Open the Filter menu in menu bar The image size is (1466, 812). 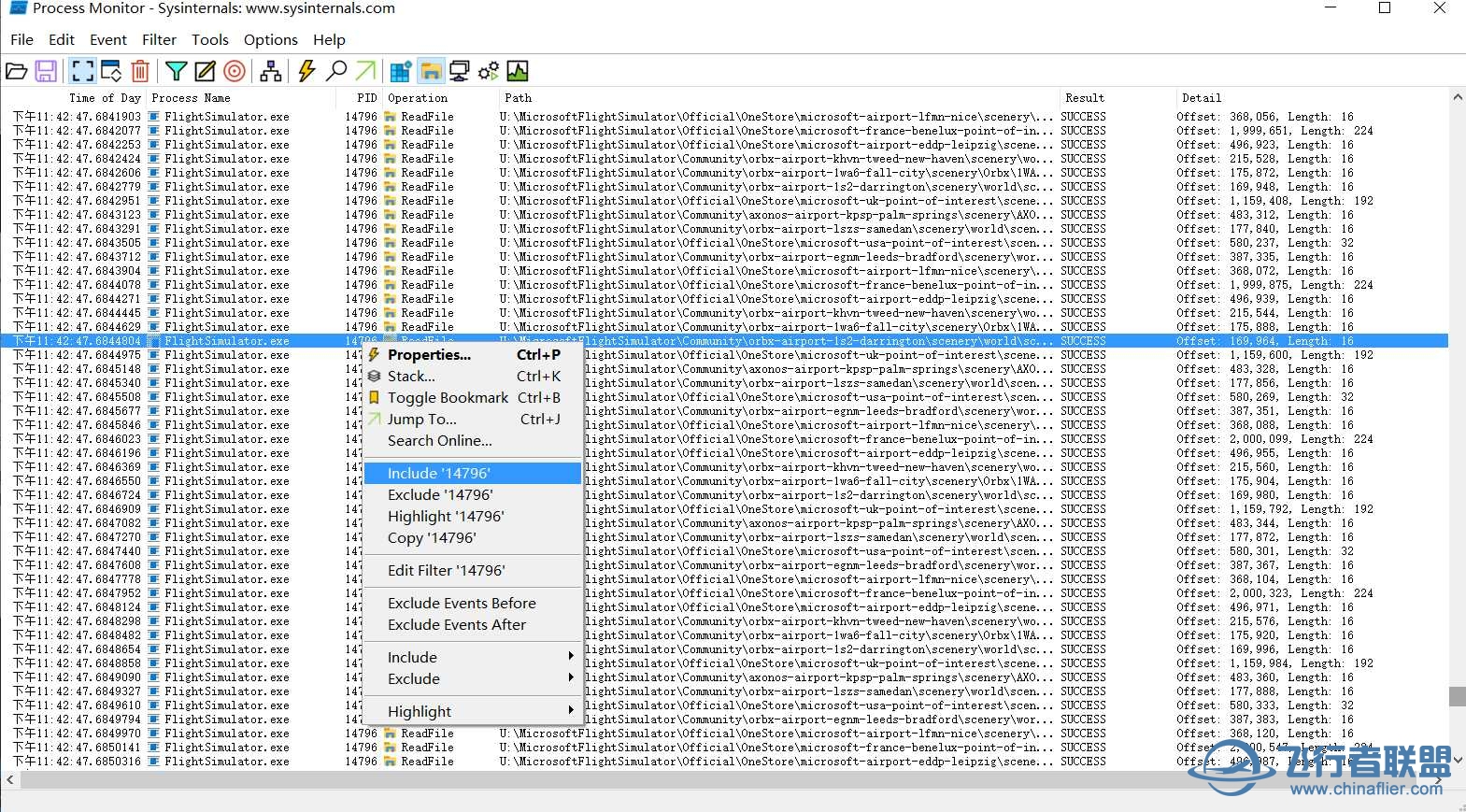click(x=159, y=39)
